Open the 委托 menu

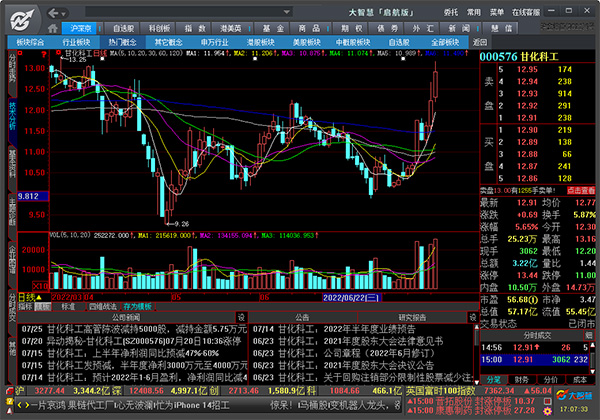[451, 13]
